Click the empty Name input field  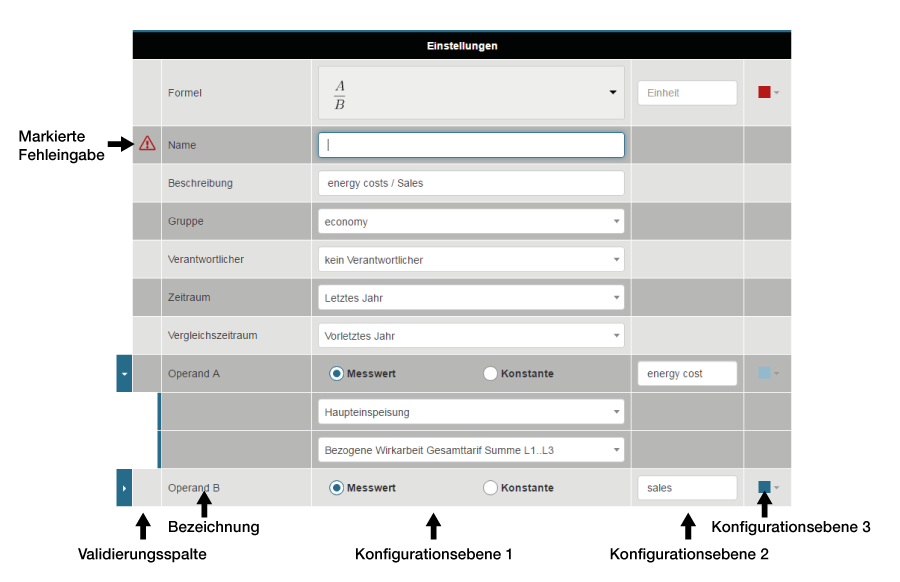pos(471,145)
